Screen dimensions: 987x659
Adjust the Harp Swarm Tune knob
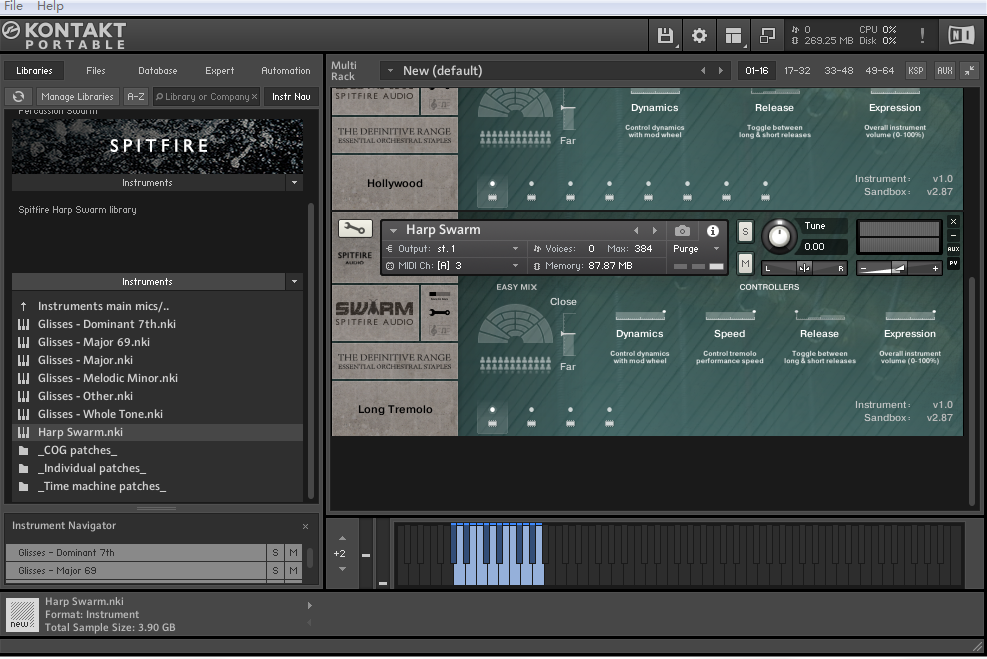click(779, 236)
